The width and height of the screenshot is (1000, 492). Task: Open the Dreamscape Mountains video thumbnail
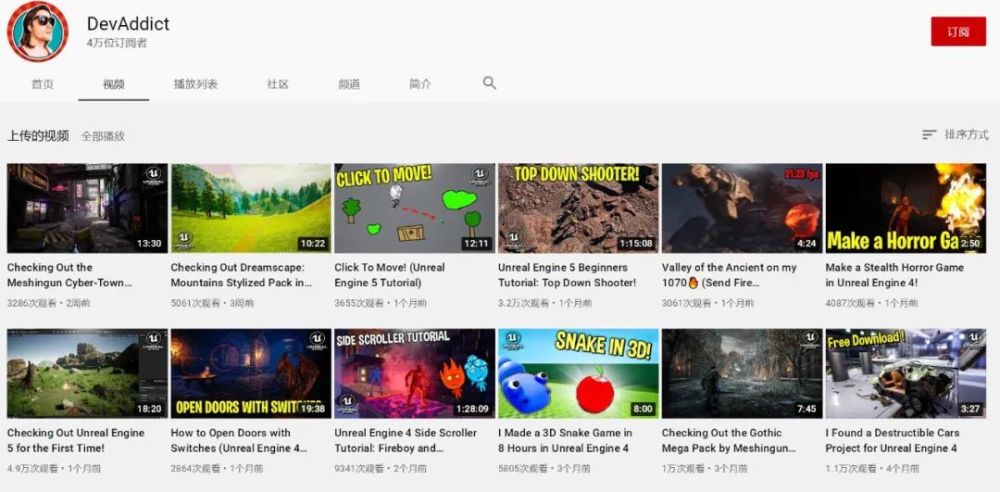251,208
